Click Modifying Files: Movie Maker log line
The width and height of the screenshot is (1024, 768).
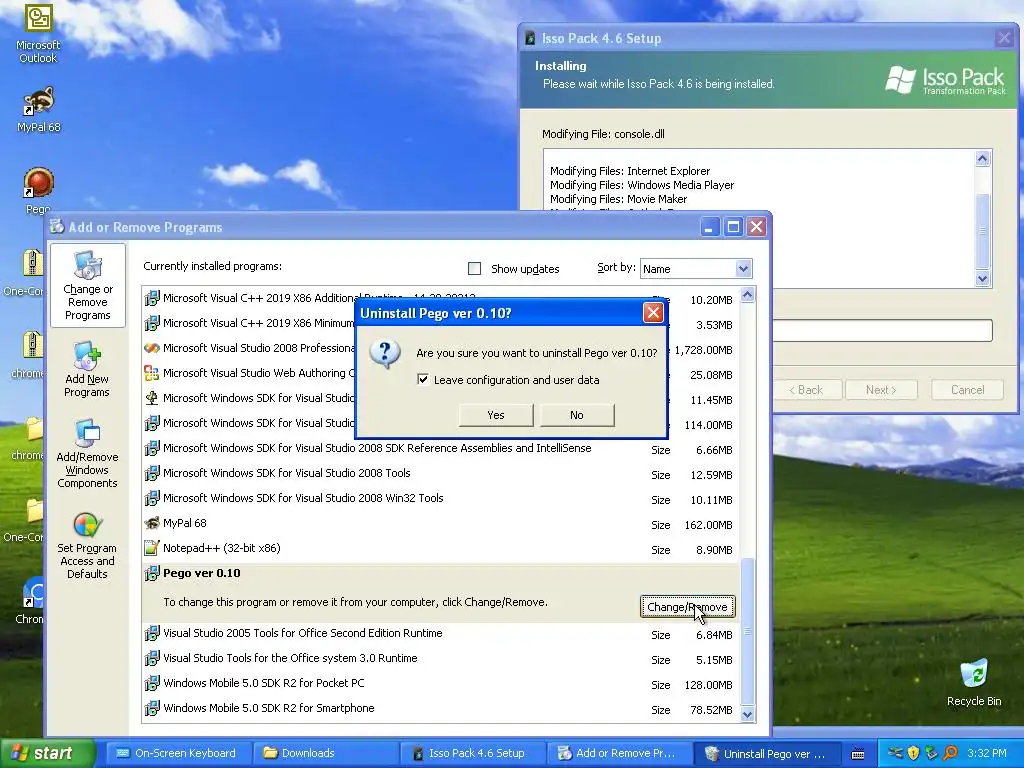pyautogui.click(x=618, y=199)
